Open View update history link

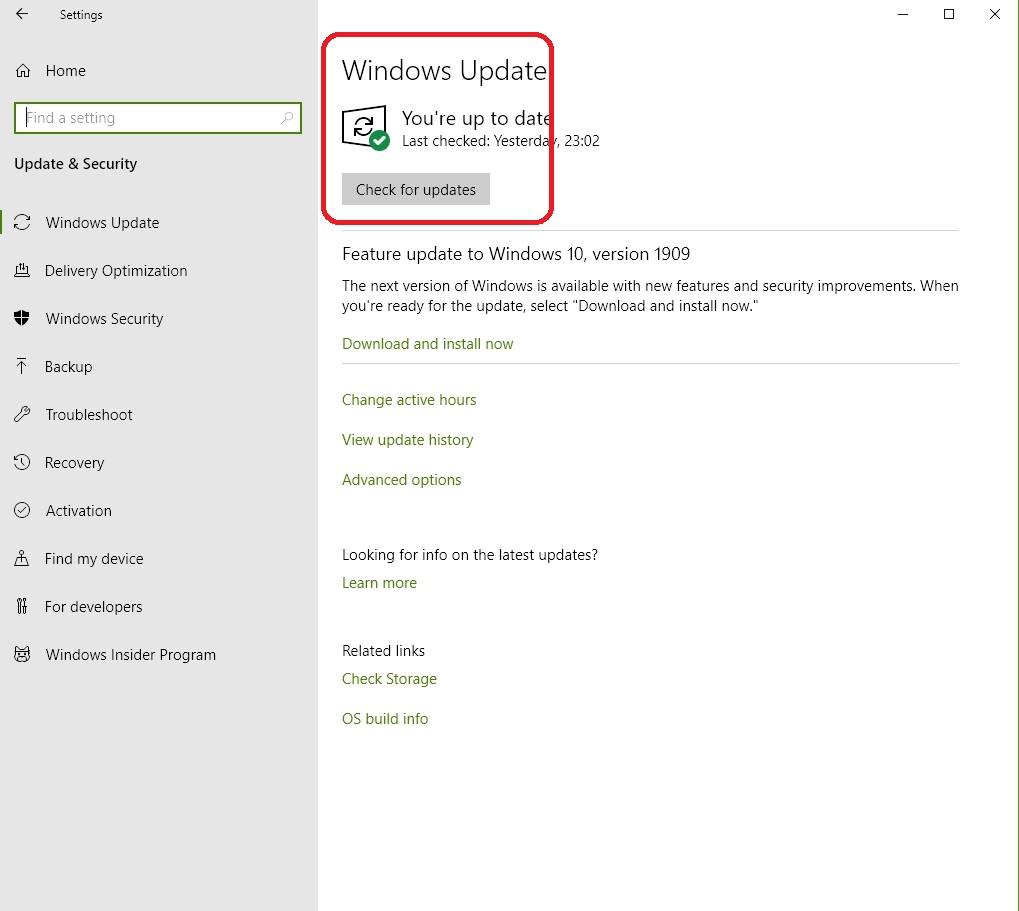pyautogui.click(x=407, y=440)
